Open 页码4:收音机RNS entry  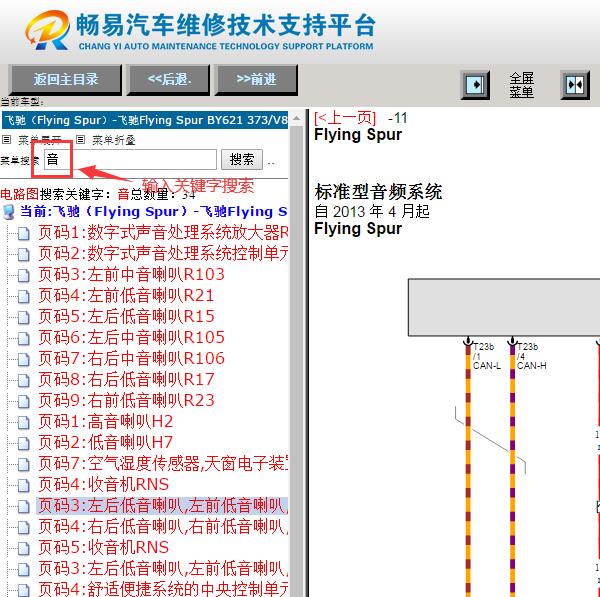103,484
